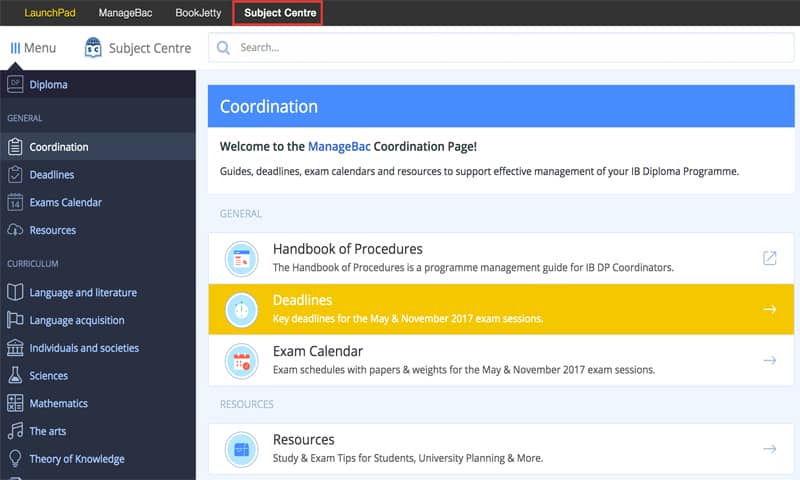The image size is (800, 480).
Task: Select the Subject Centre top tab
Action: [278, 13]
